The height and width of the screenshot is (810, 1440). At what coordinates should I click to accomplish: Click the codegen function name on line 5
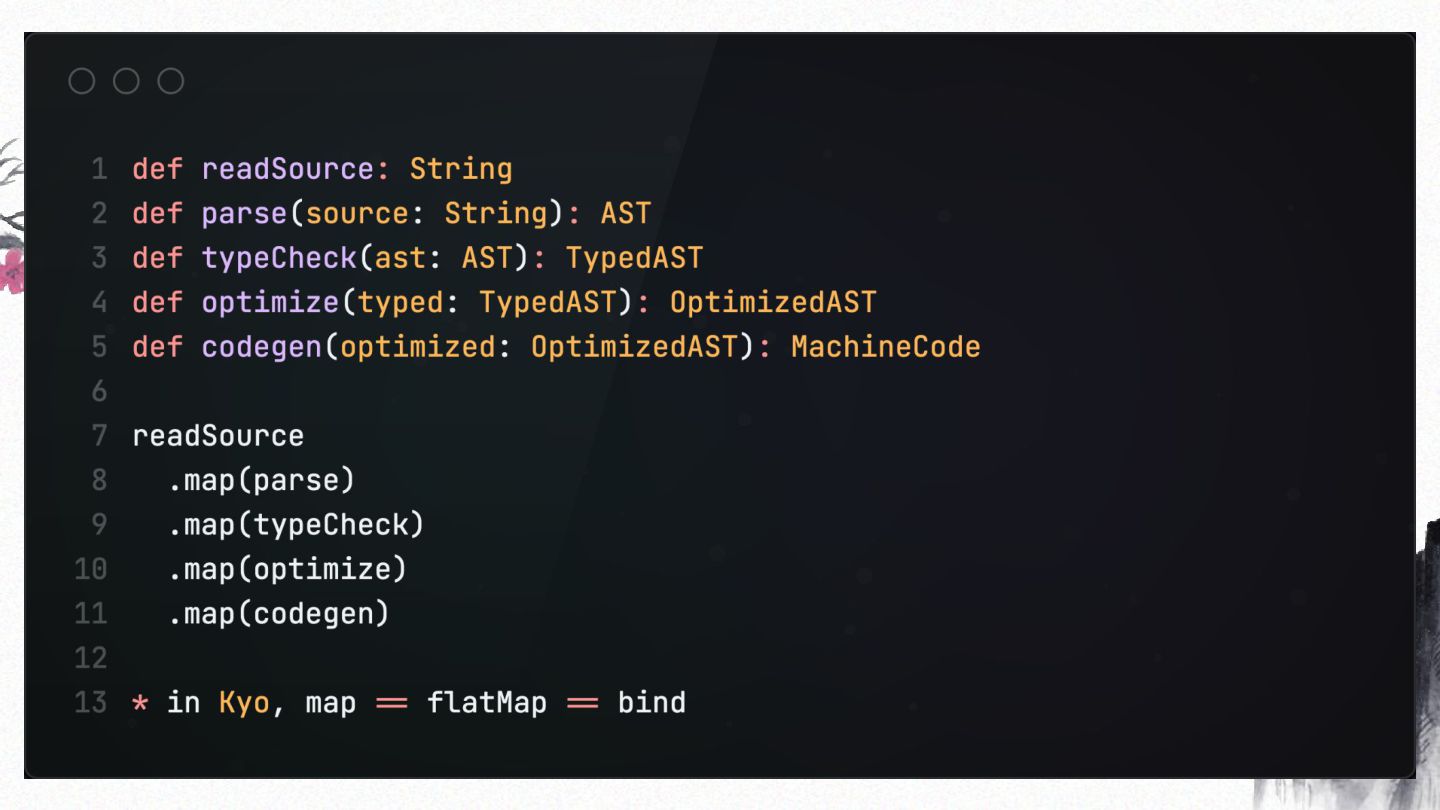[x=262, y=347]
